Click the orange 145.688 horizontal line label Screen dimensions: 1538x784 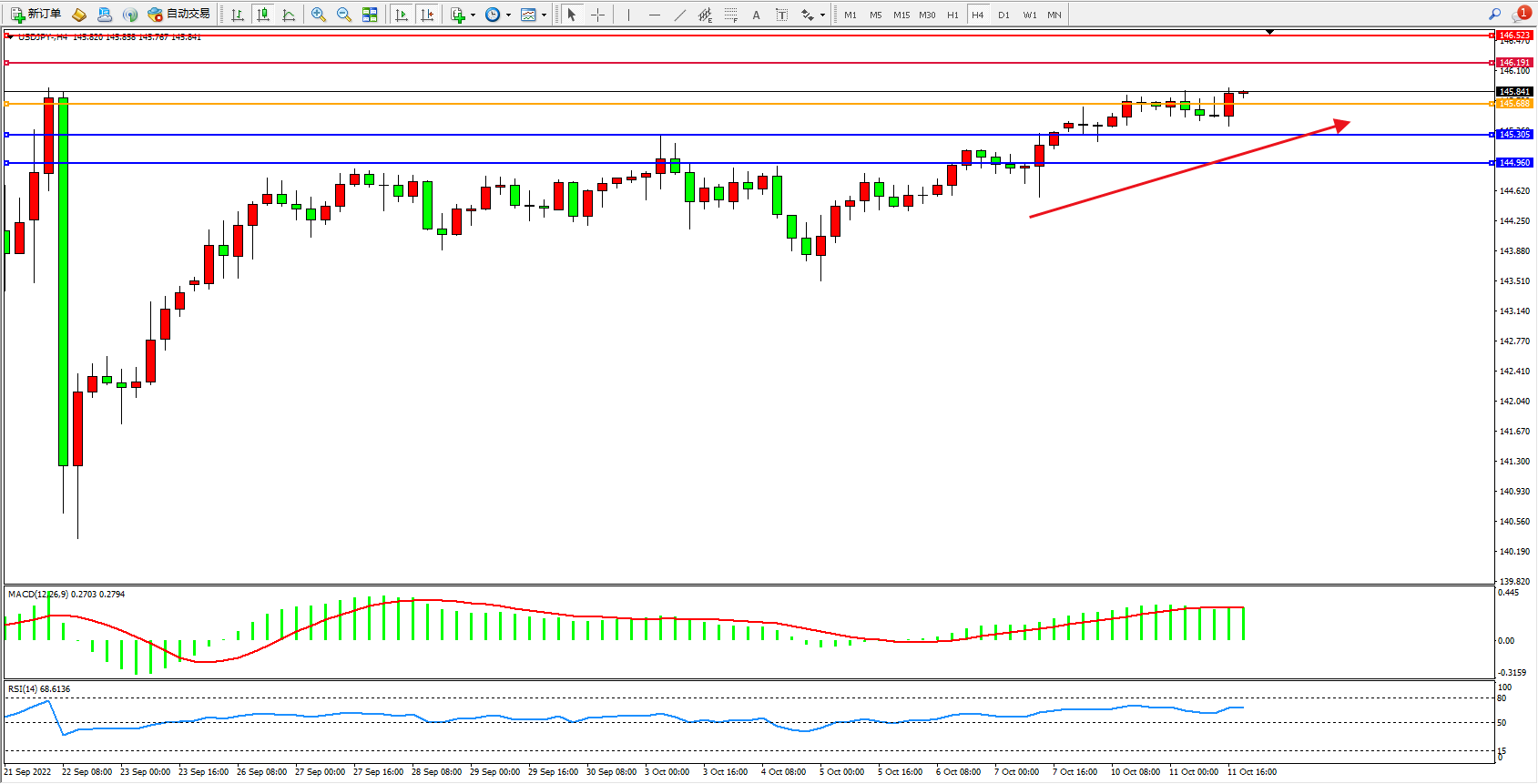(1514, 104)
